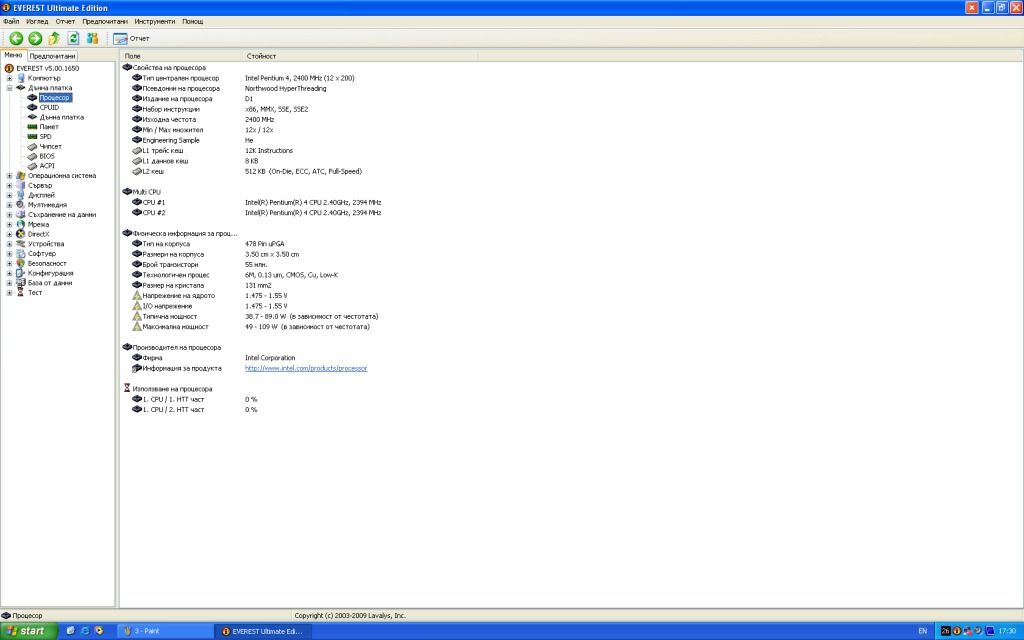
Task: Click the Безопасност shield icon in tree
Action: tap(21, 264)
